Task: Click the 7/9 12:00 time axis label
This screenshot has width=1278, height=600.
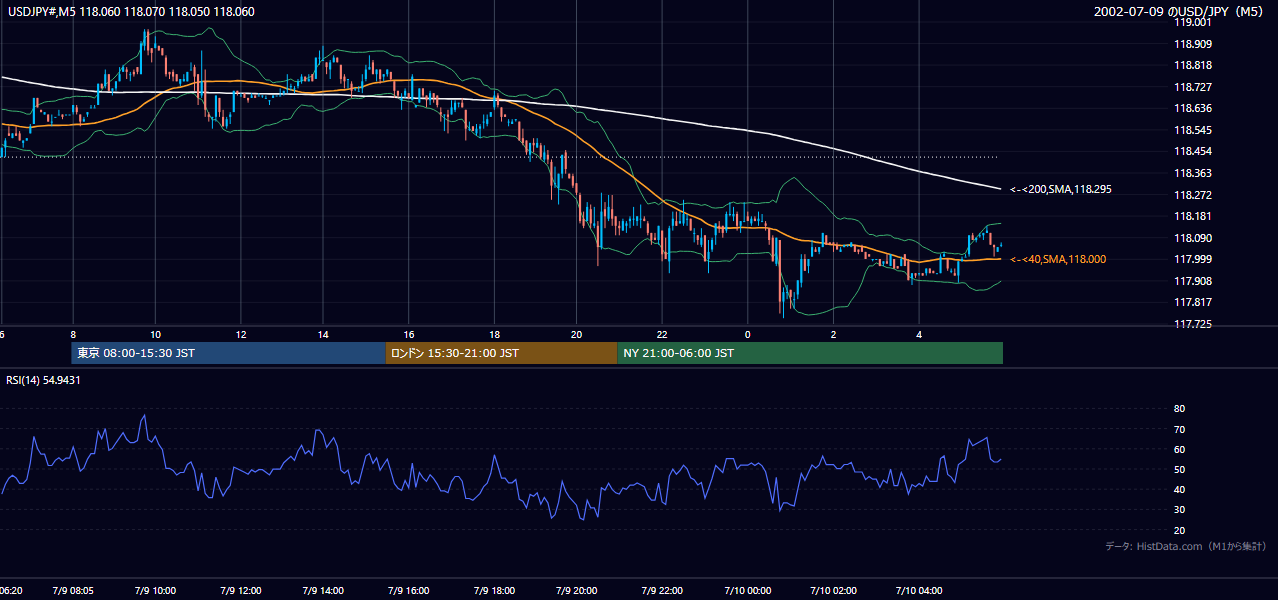Action: [239, 591]
